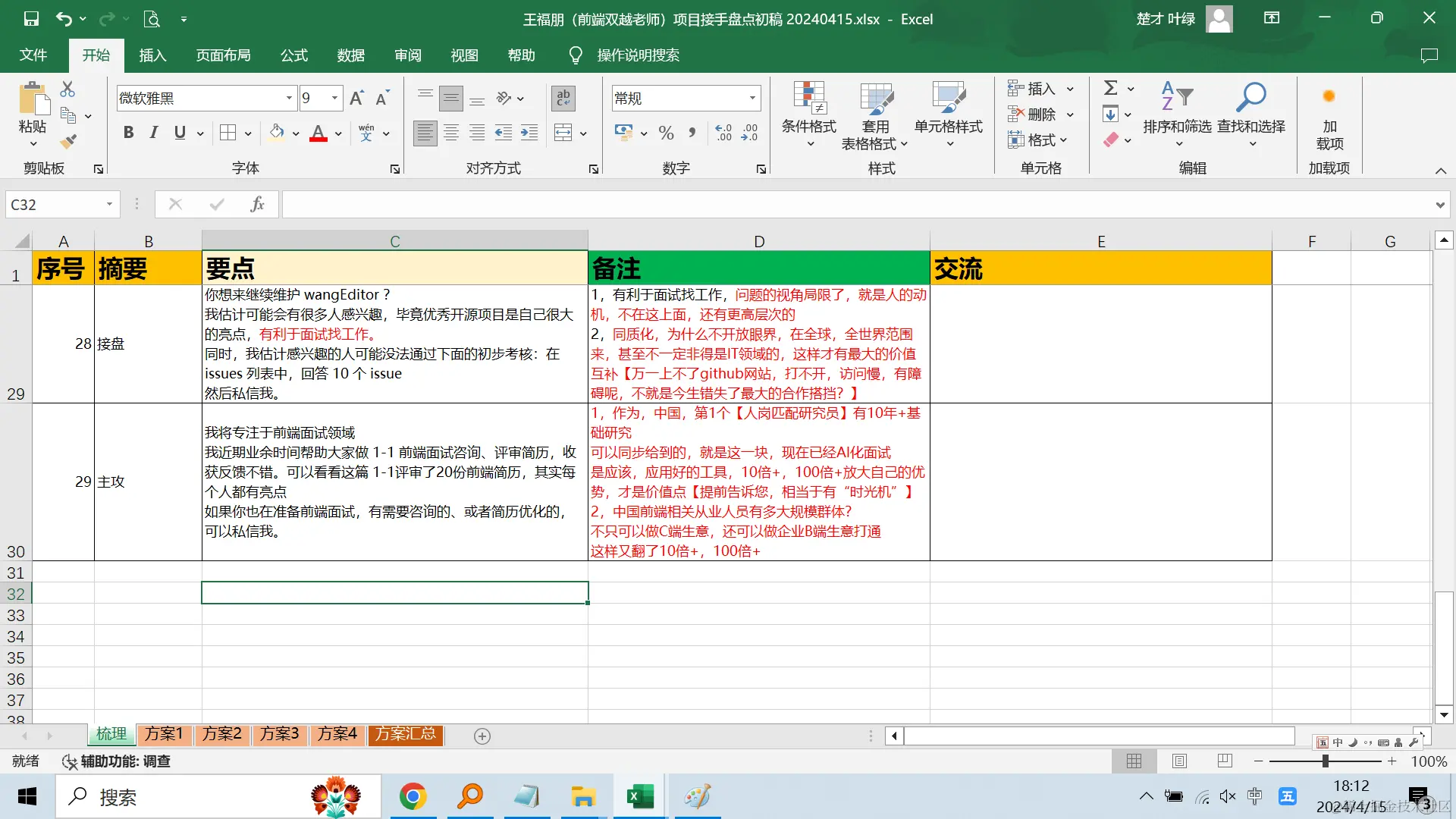This screenshot has width=1456, height=819.
Task: Toggle bold formatting
Action: (127, 133)
